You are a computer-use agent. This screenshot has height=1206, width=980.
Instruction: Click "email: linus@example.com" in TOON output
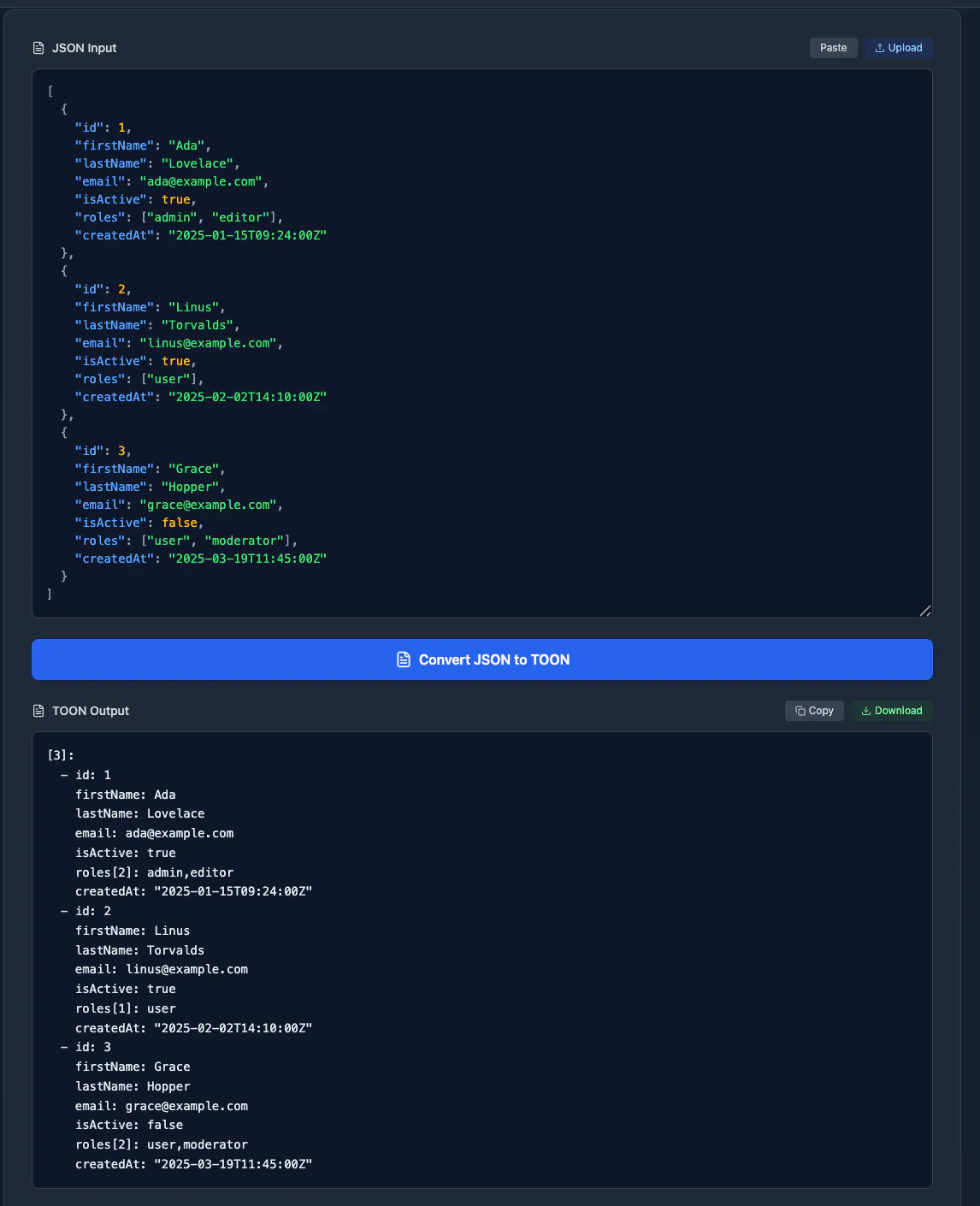[x=162, y=969]
